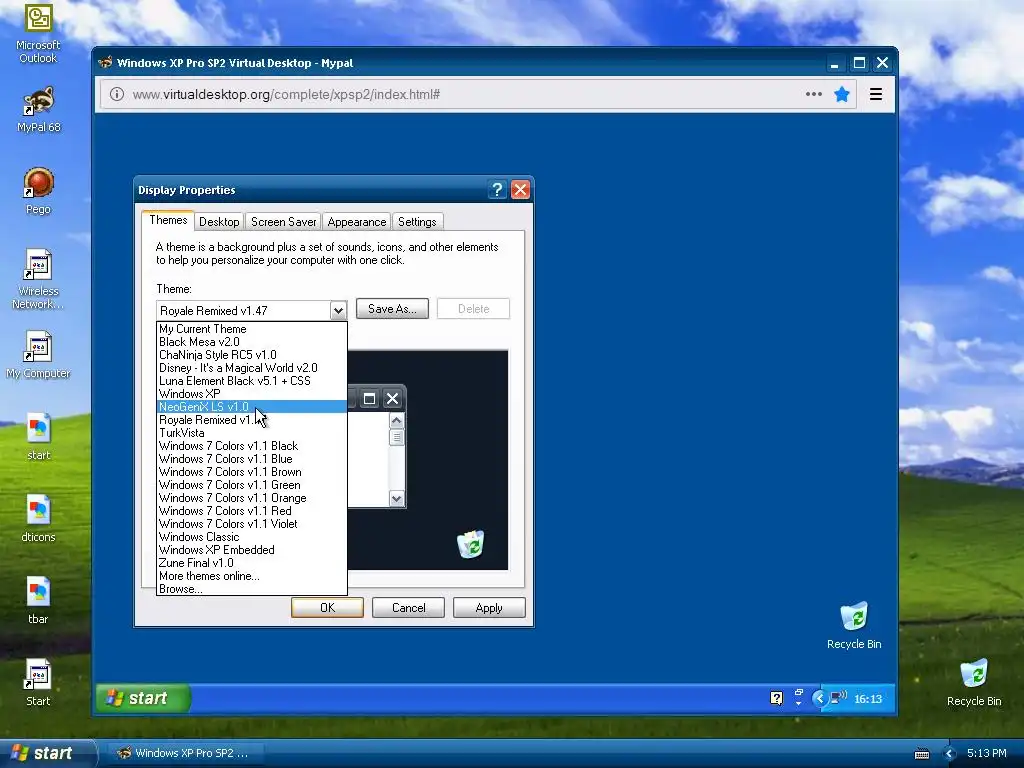Click the Apply button

pos(489,607)
